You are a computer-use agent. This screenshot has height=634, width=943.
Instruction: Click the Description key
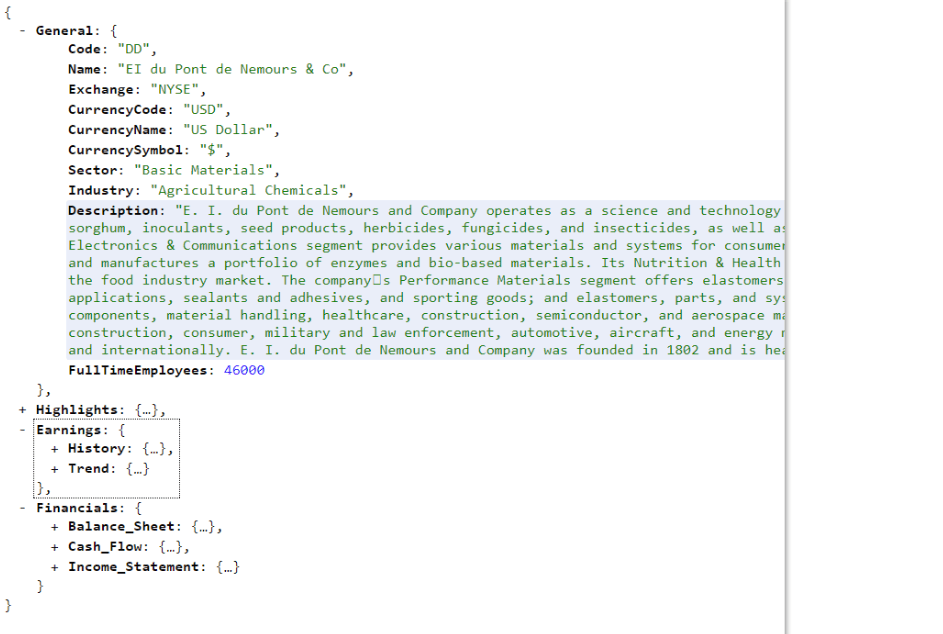click(113, 211)
